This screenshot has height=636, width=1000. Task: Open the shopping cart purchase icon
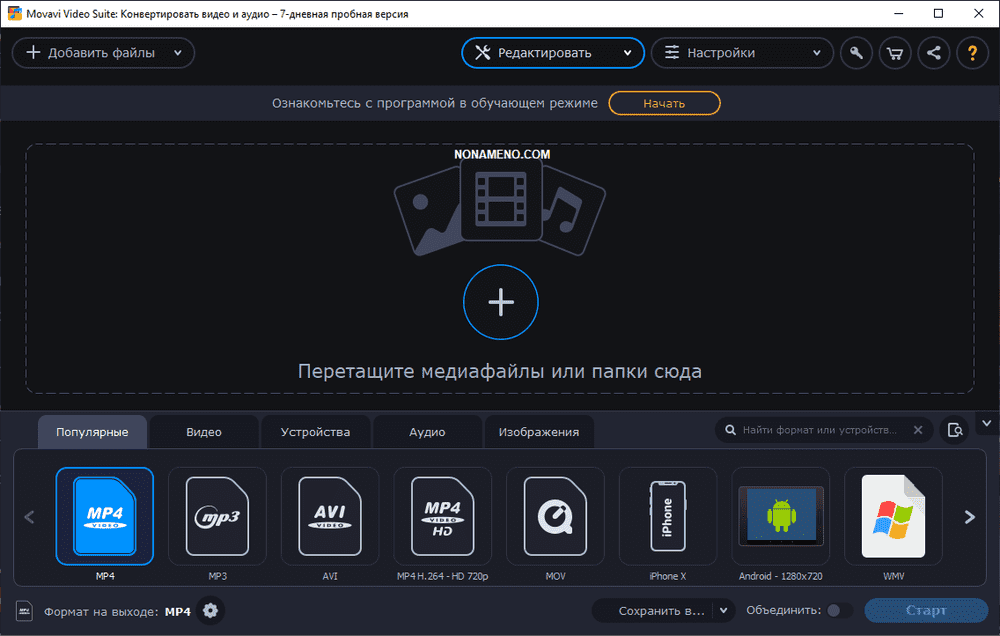click(x=895, y=53)
